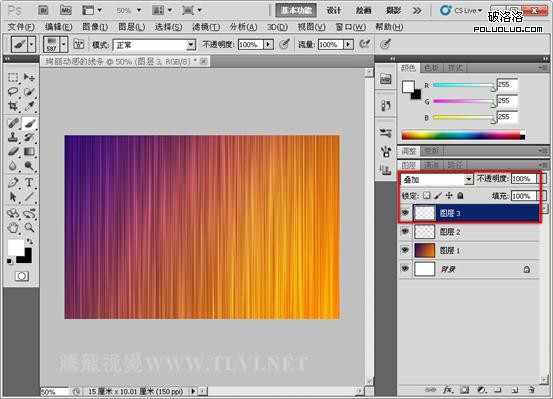Select the Hand tool
Viewport: 553px width, 399px height.
tap(13, 228)
